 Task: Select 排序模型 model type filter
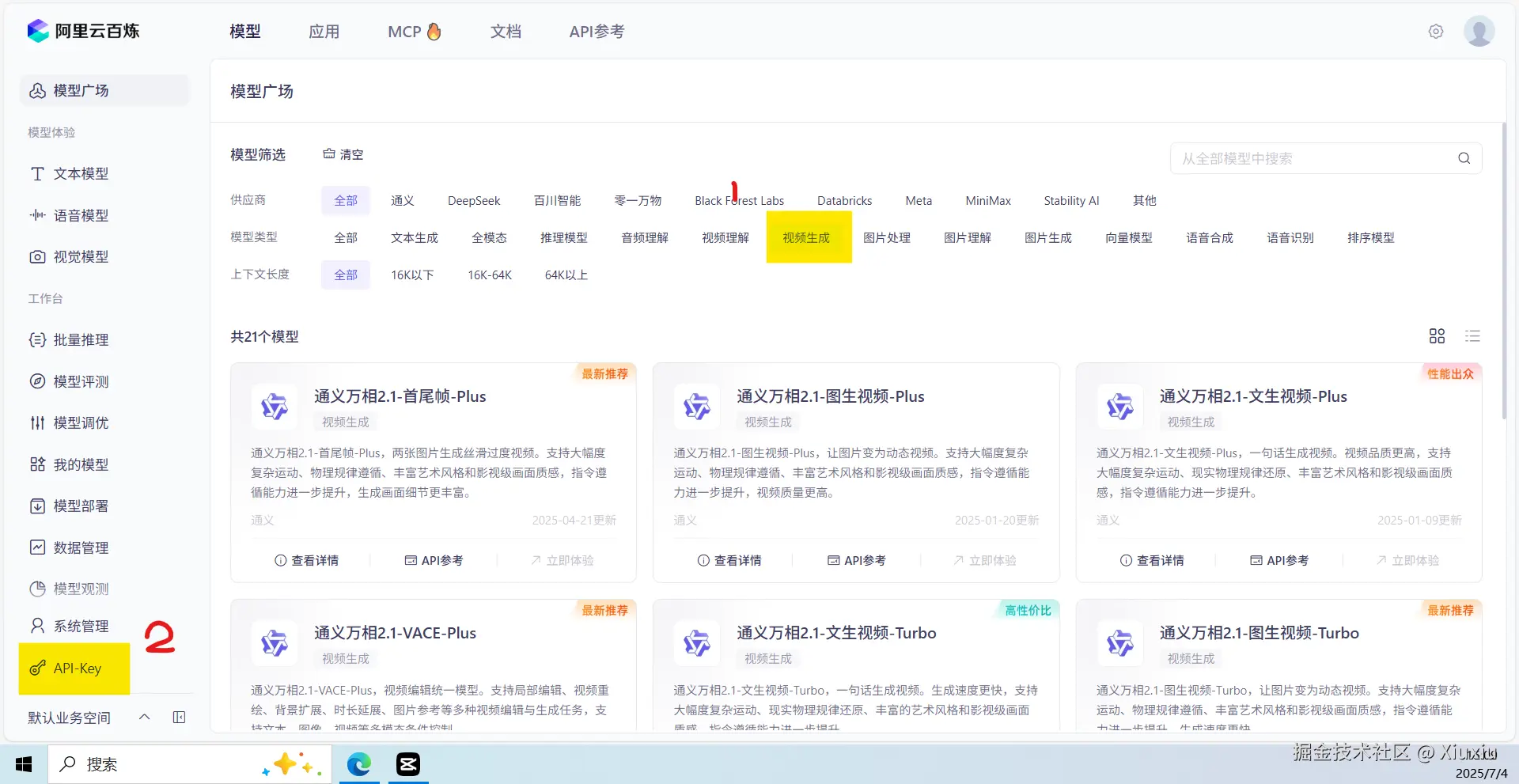[x=1371, y=238]
